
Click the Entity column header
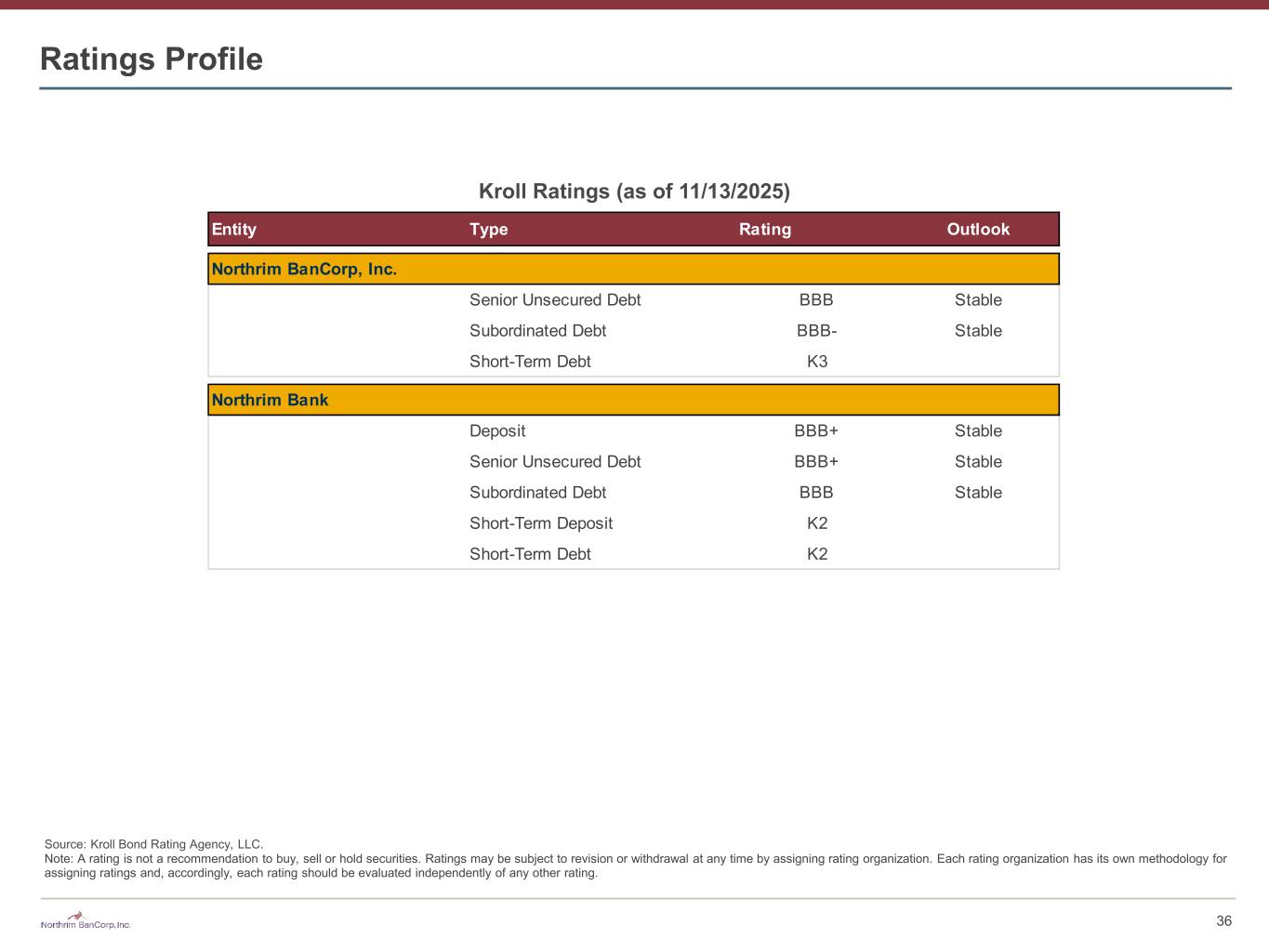coord(234,230)
